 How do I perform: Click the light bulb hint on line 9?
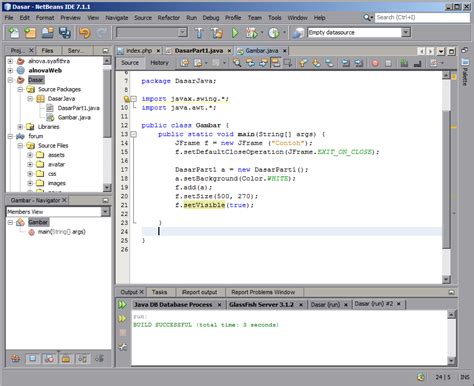(127, 99)
